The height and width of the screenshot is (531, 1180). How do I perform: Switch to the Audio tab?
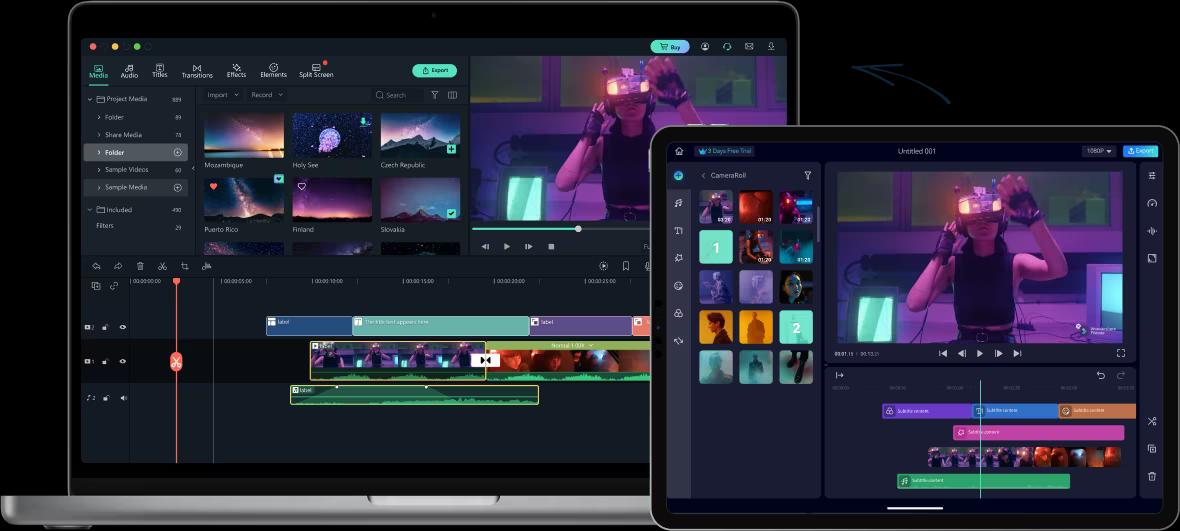coord(129,71)
